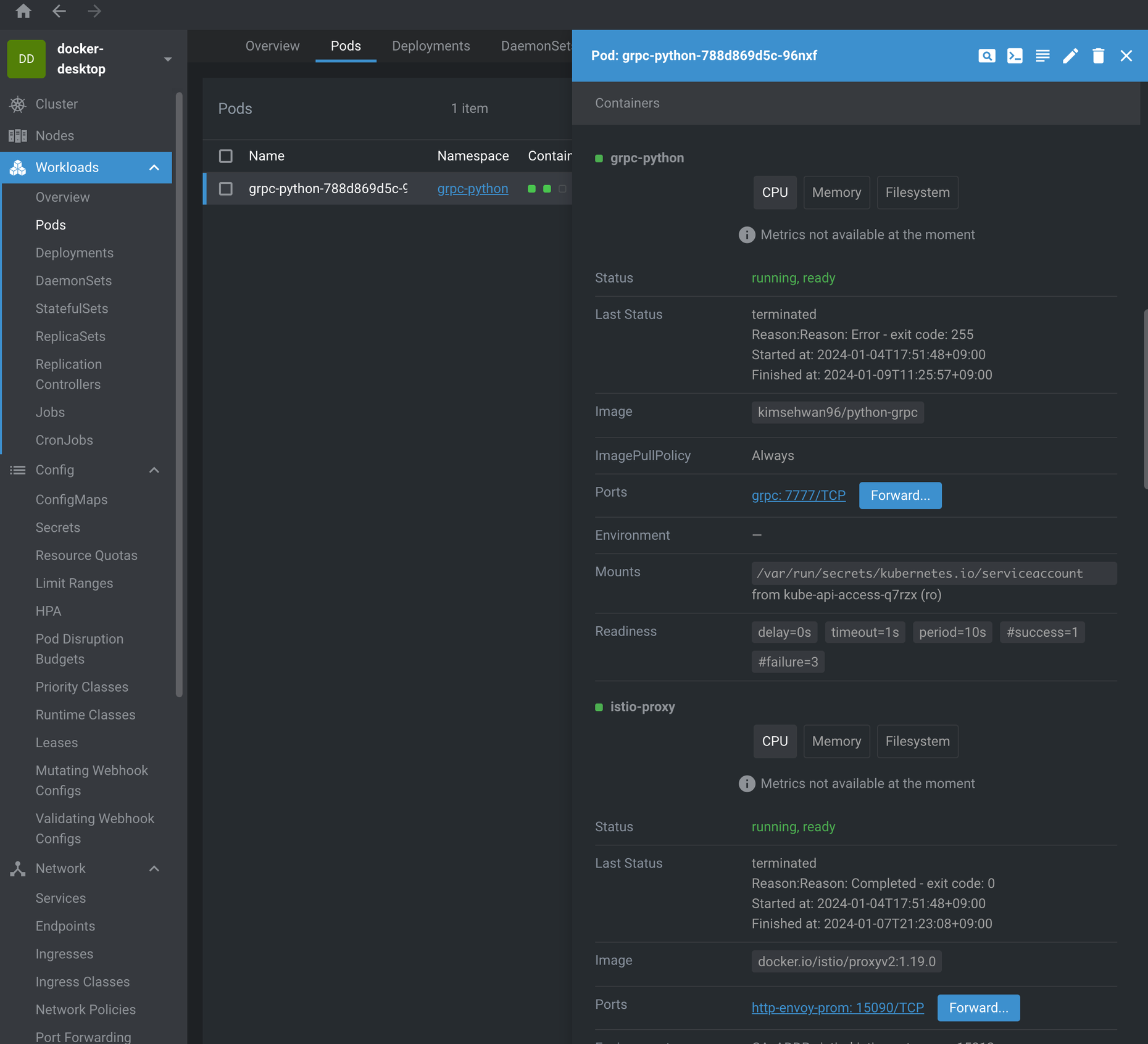The height and width of the screenshot is (1044, 1148).
Task: Tick the checkbox for grpc-python-788d869d5c pod row
Action: (226, 189)
